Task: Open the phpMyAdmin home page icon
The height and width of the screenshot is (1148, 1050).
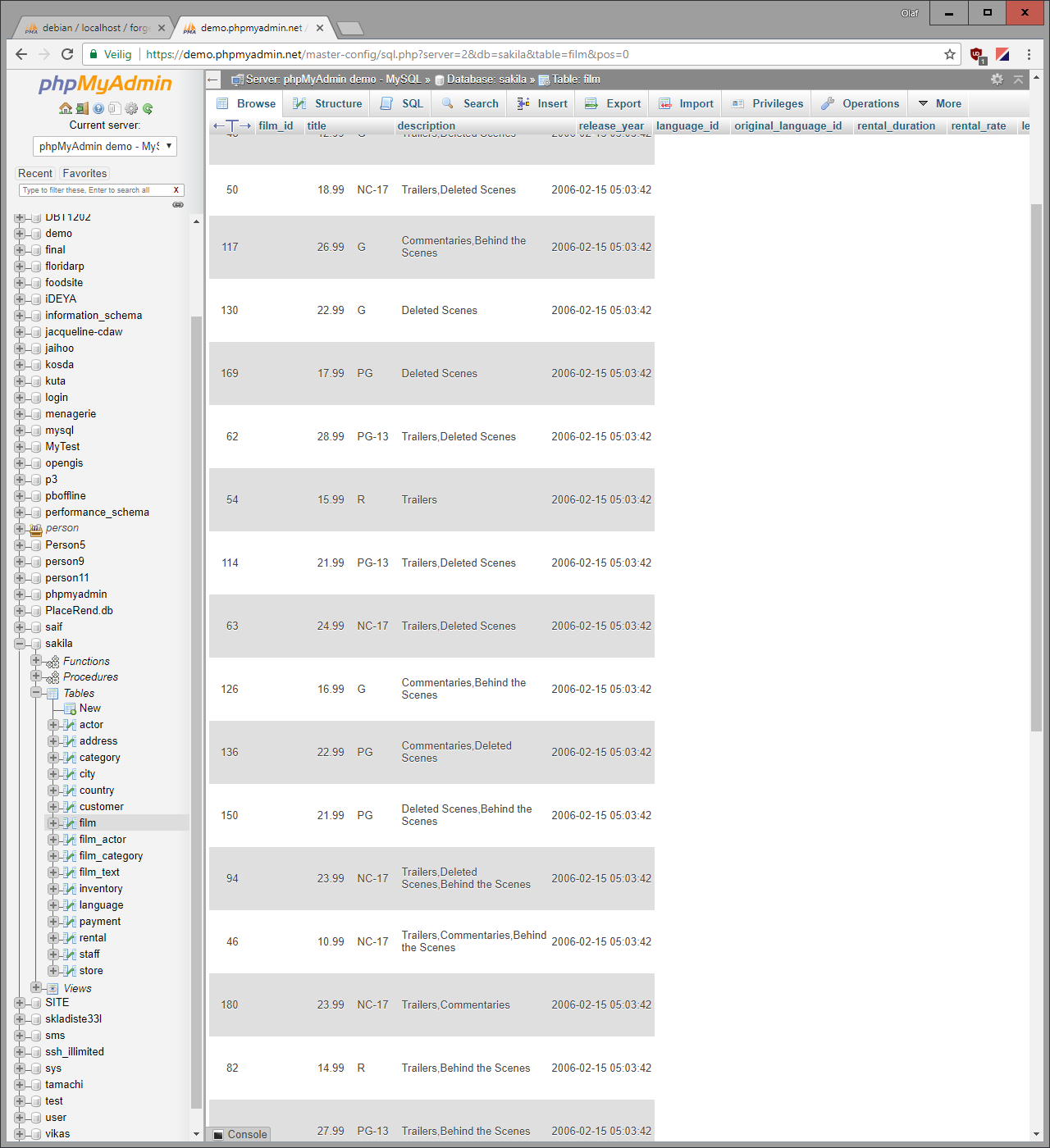Action: (66, 108)
